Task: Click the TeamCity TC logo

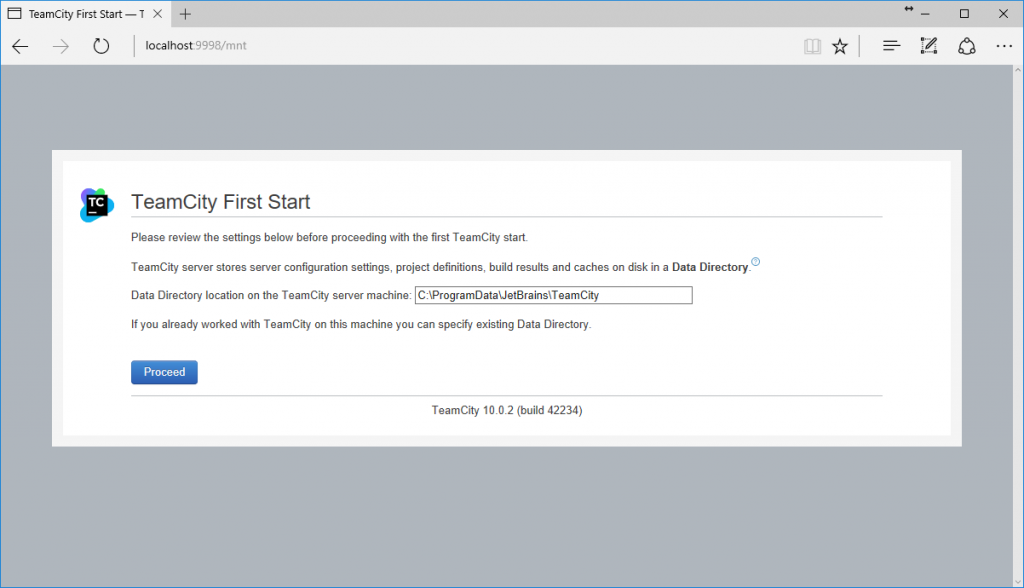Action: tap(97, 205)
